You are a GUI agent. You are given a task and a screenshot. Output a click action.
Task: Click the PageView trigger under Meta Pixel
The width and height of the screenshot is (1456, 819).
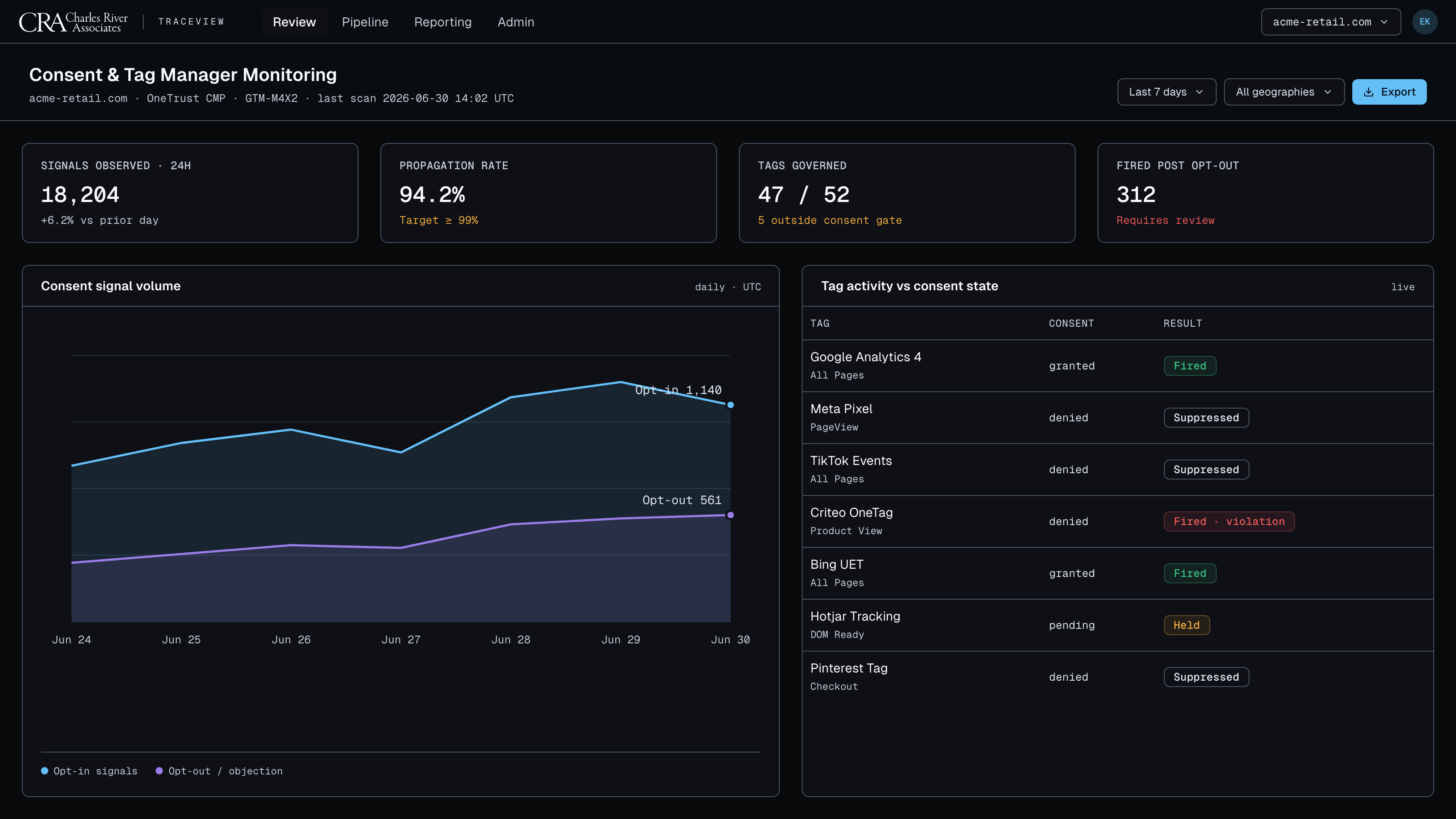(x=834, y=427)
